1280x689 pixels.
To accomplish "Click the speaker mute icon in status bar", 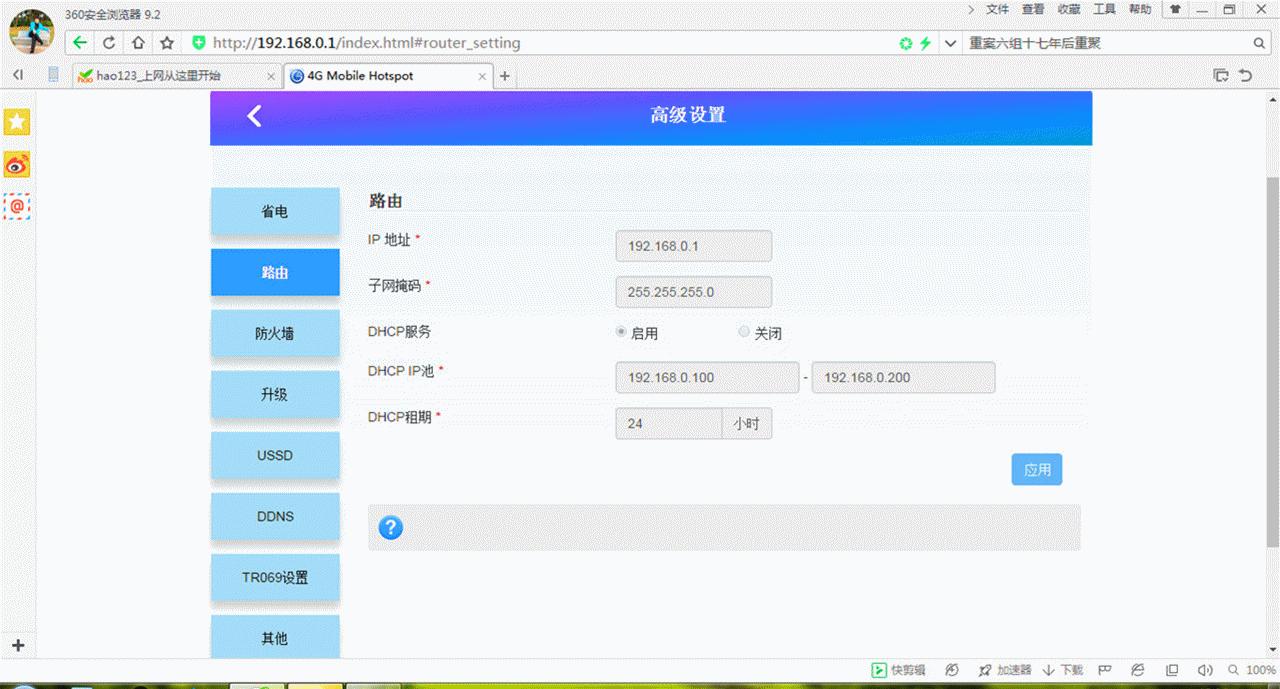I will coord(1204,670).
